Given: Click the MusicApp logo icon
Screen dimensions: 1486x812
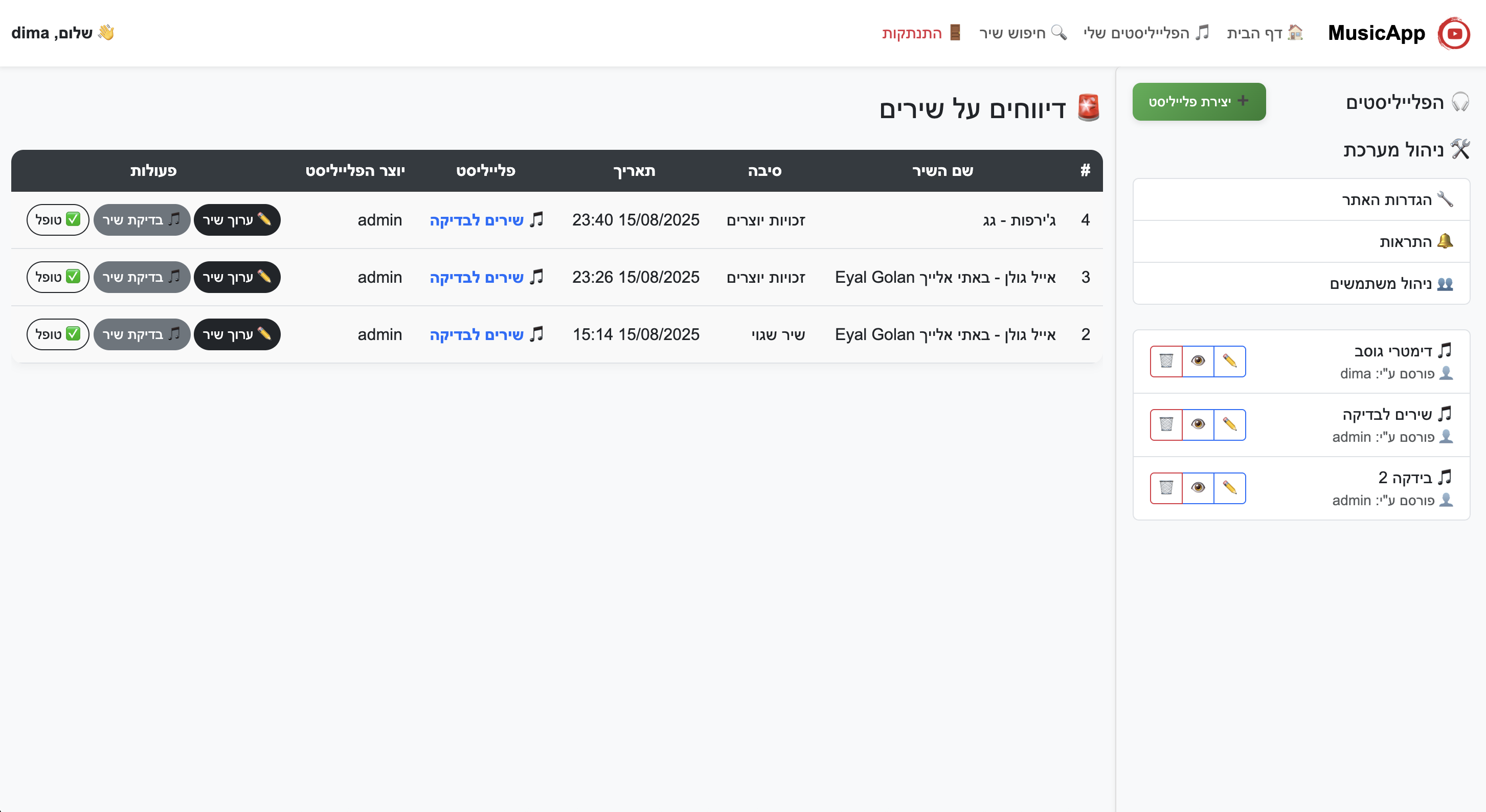Looking at the screenshot, I should coord(1454,33).
